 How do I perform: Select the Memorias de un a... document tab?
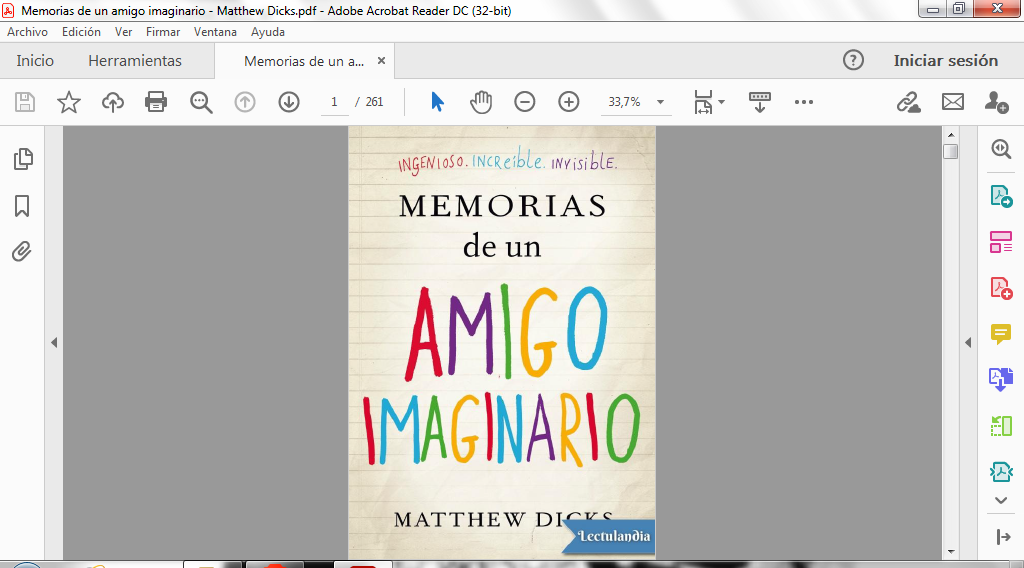click(x=304, y=61)
